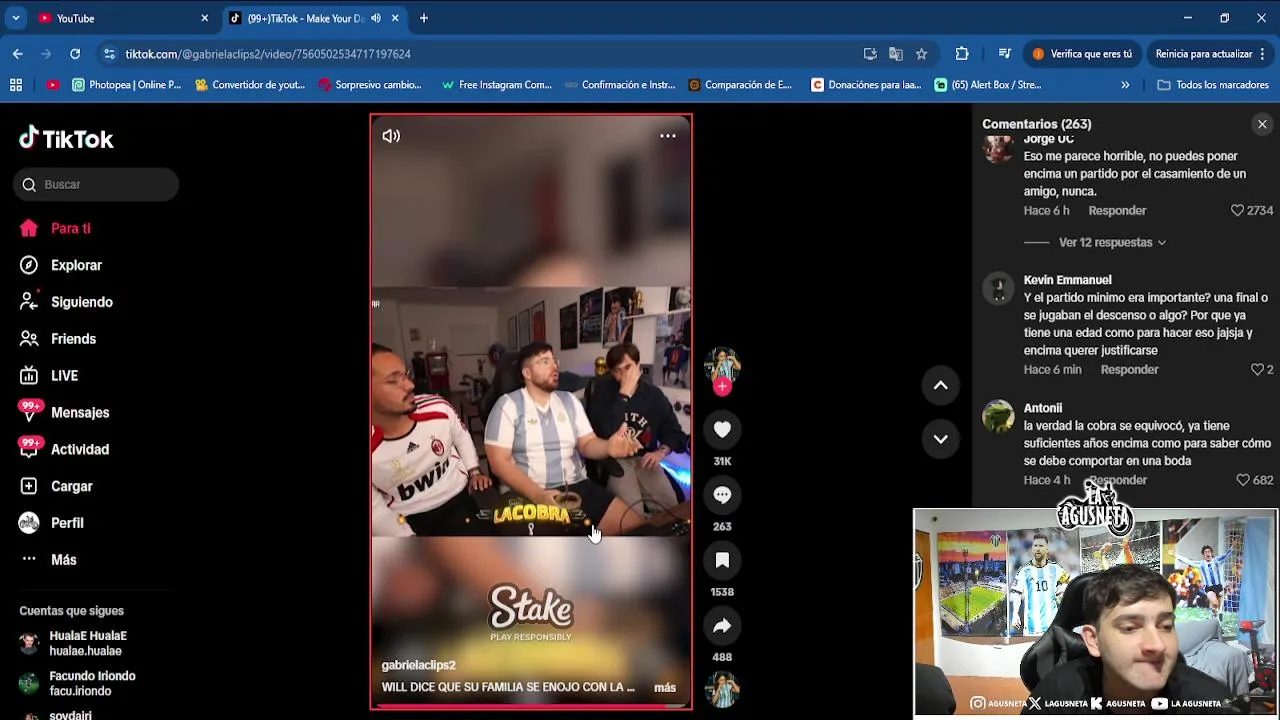The height and width of the screenshot is (720, 1280).
Task: Show more bookmarks chevron
Action: 1125,85
